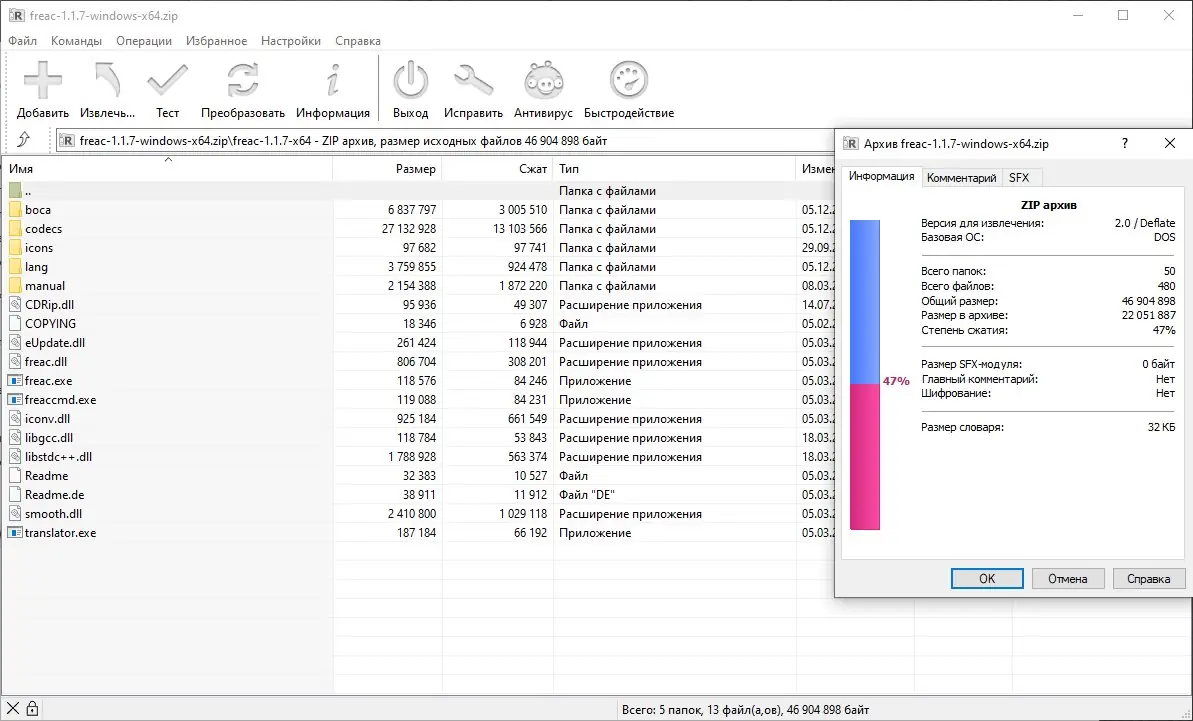Open the Информация toolbar icon
Image resolution: width=1193 pixels, height=721 pixels.
[332, 80]
